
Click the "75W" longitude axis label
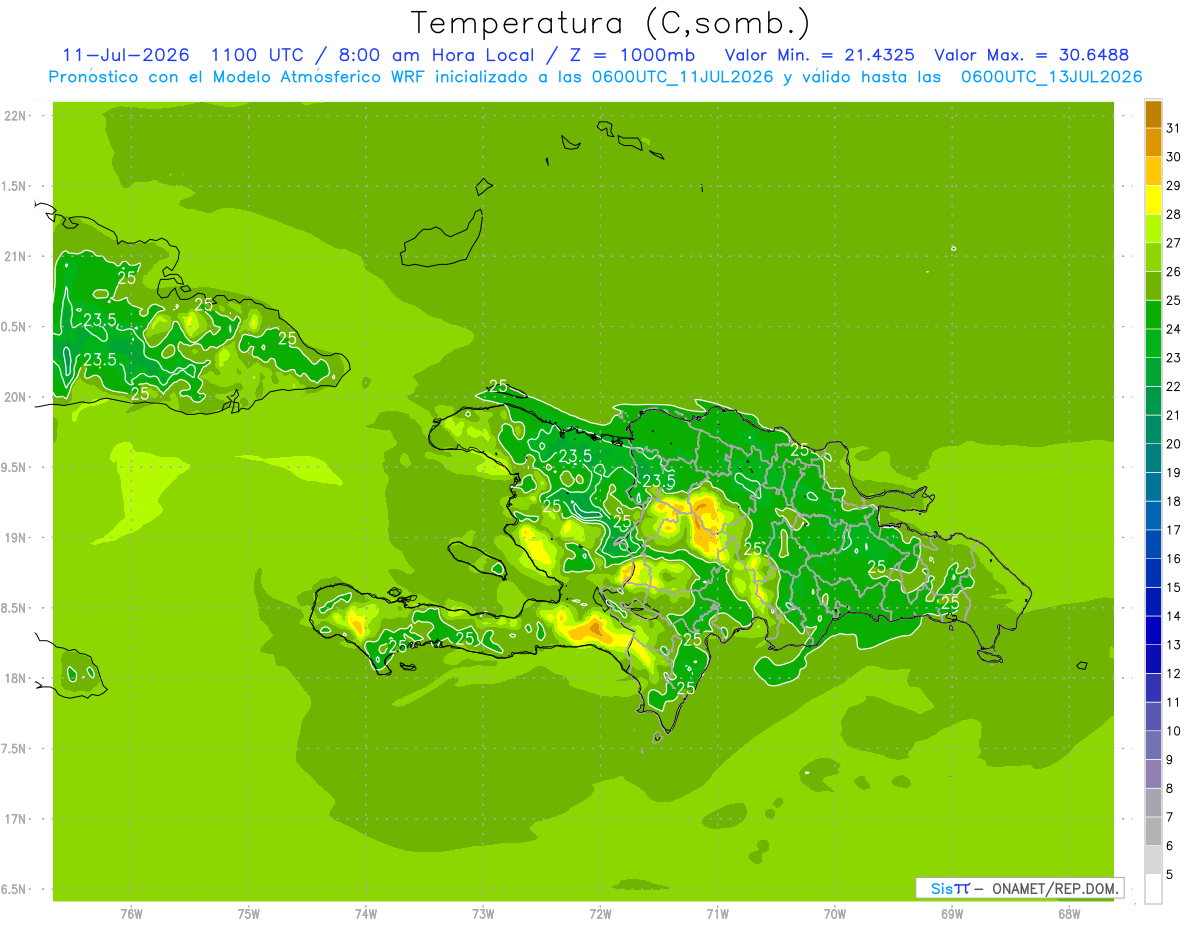click(x=249, y=913)
